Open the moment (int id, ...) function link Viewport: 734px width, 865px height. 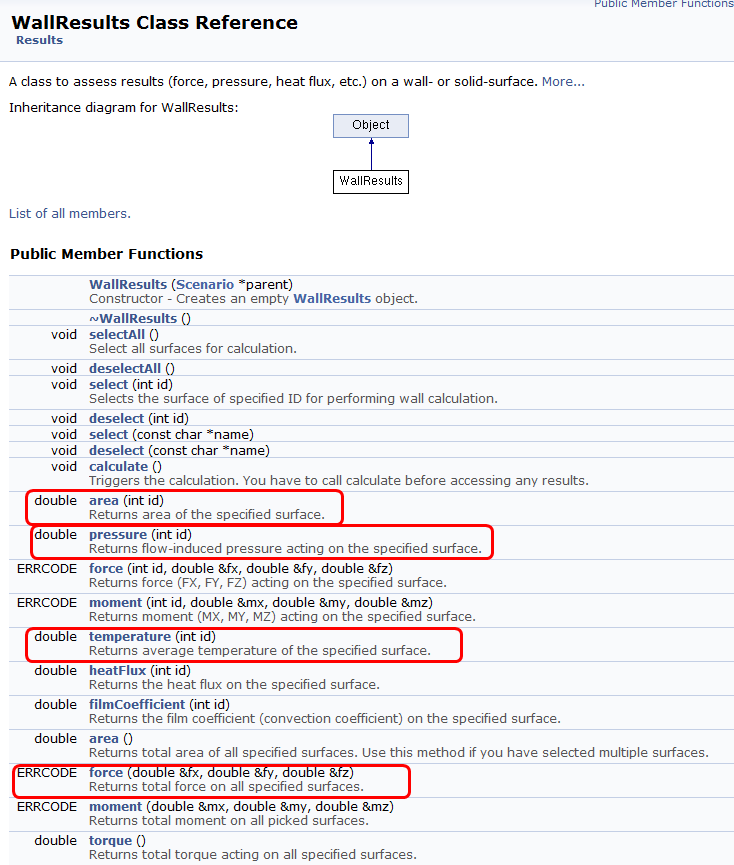[x=116, y=603]
